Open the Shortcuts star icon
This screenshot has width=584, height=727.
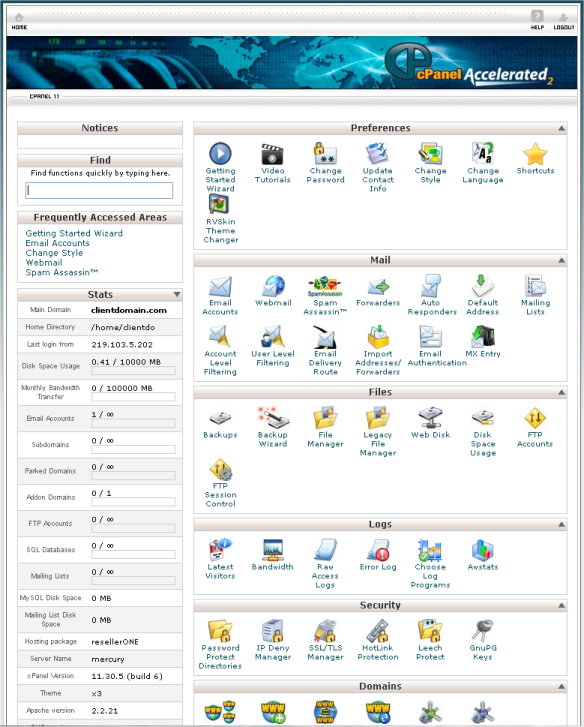[x=535, y=154]
